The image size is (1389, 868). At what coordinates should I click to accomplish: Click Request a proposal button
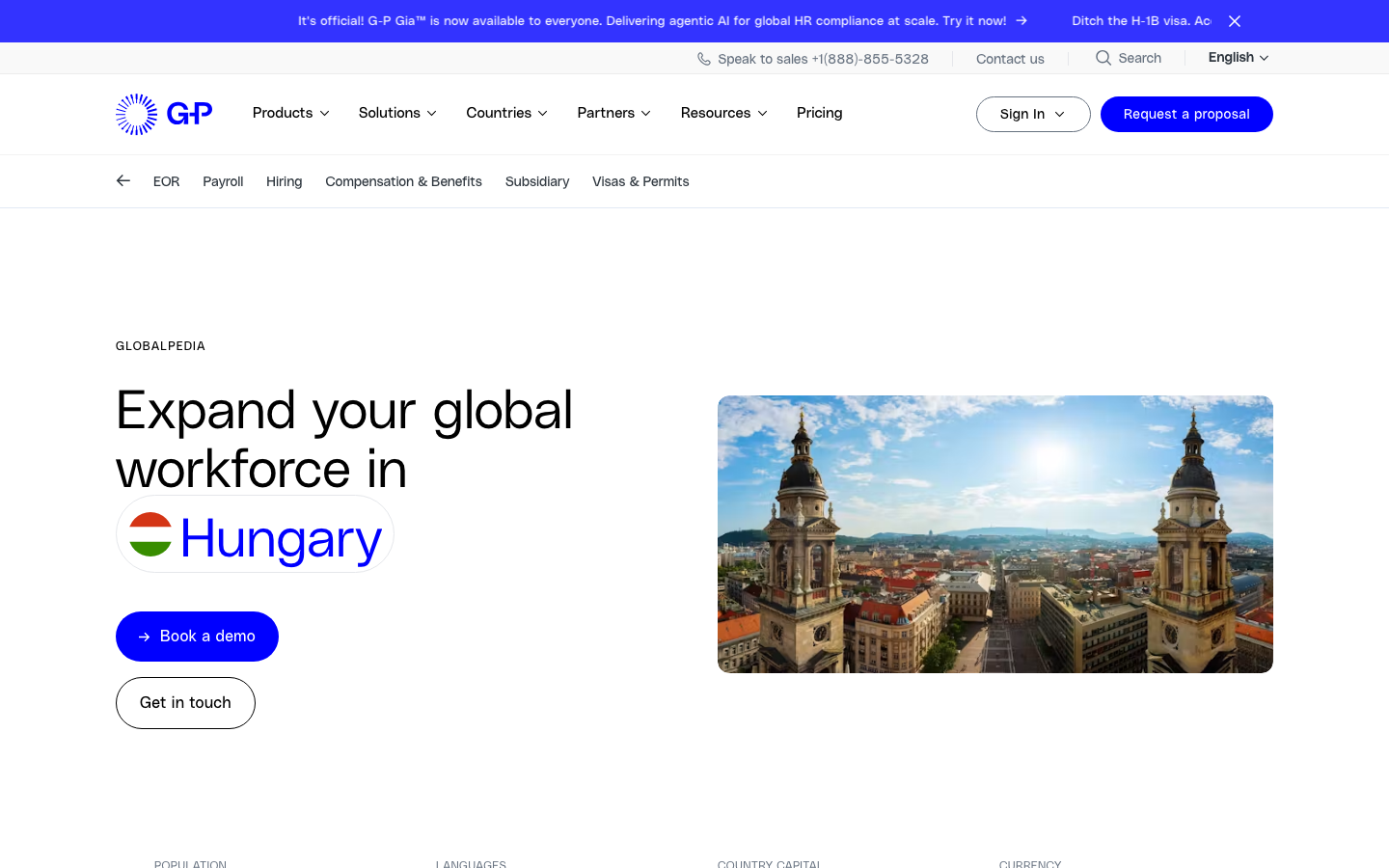[x=1186, y=114]
